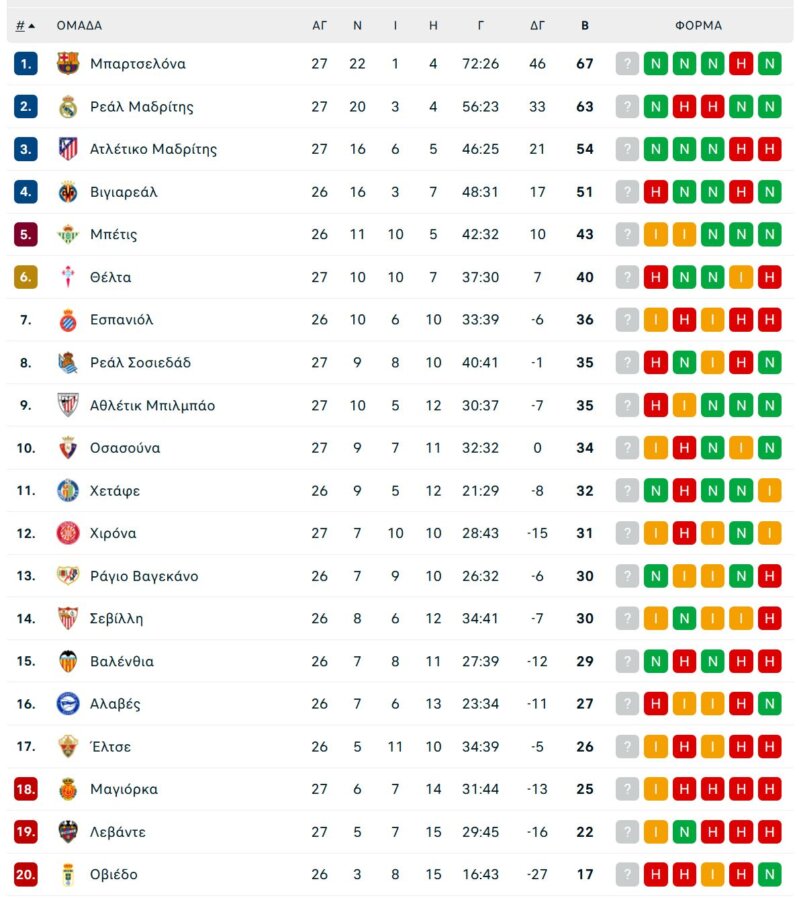Select the Valencia bat crest icon

coord(67,661)
